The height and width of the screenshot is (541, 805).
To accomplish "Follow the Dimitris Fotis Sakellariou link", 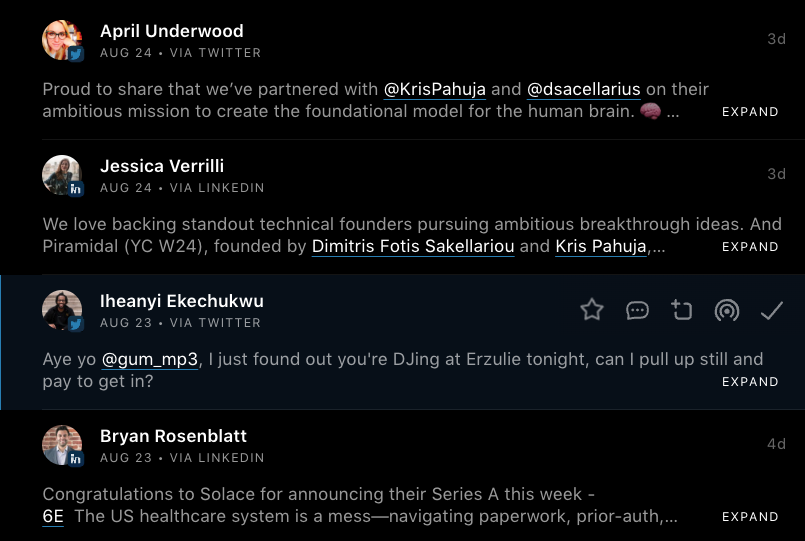I will click(413, 246).
